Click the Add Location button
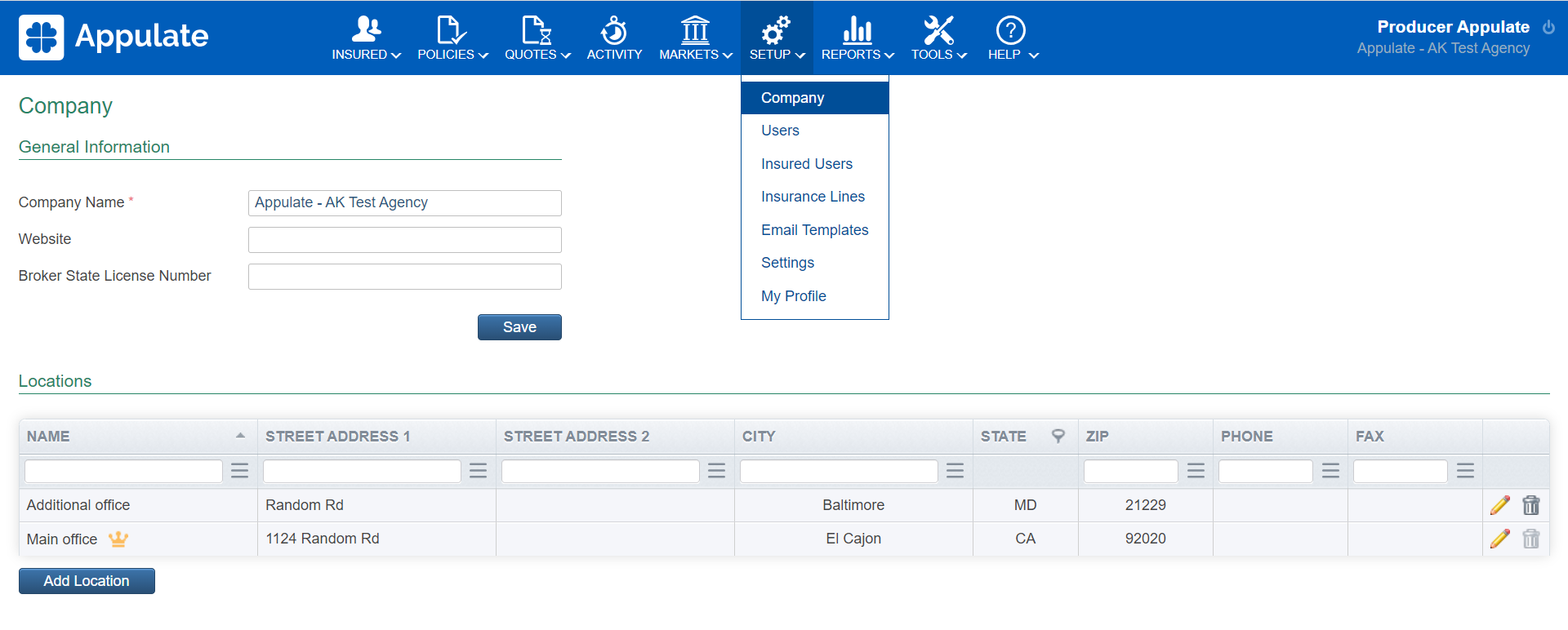 (87, 581)
